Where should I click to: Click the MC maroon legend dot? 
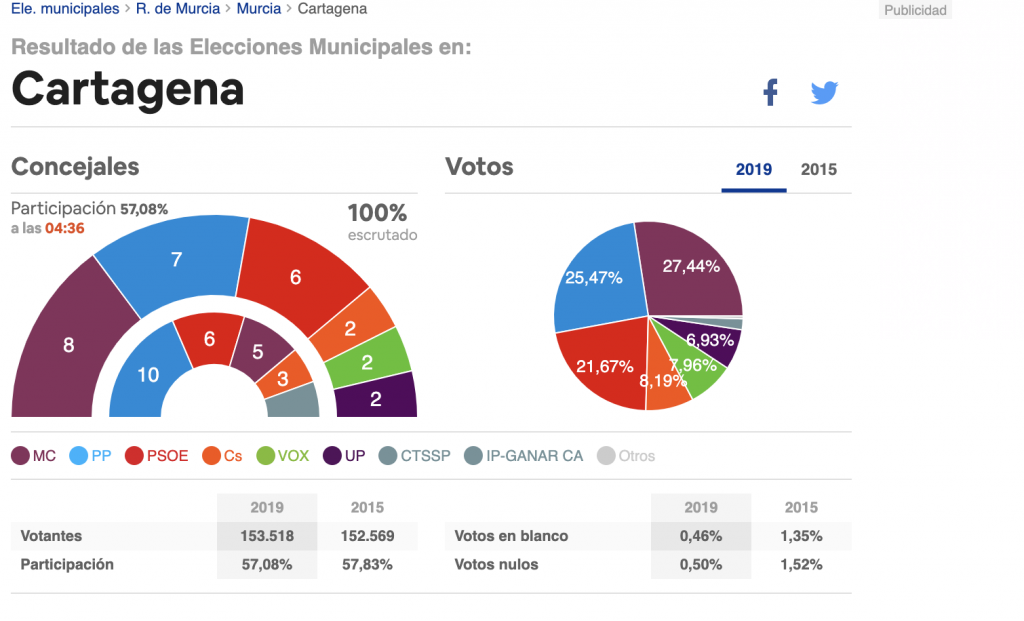(x=20, y=456)
